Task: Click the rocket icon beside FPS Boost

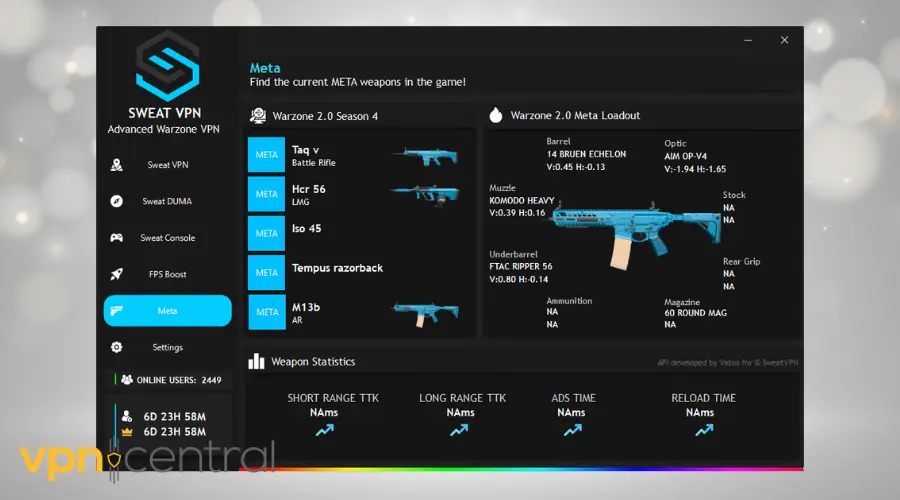Action: [117, 274]
